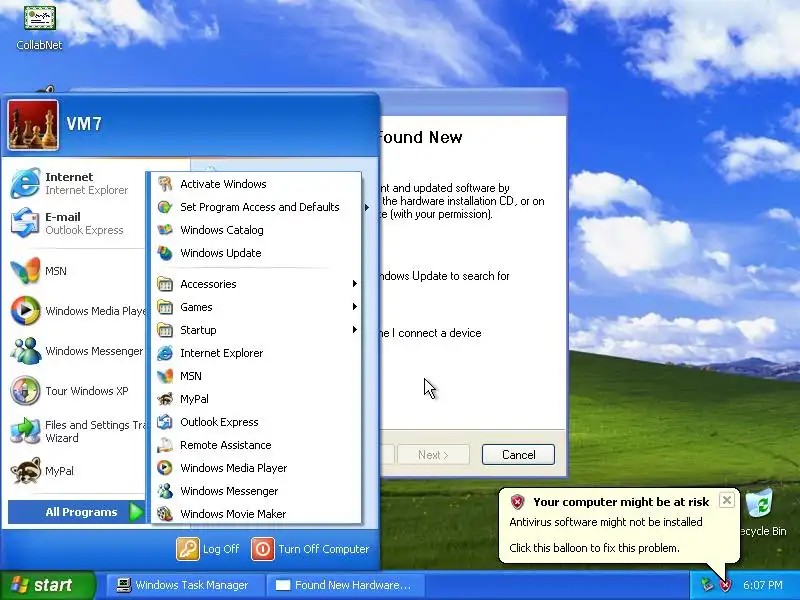This screenshot has height=600, width=800.
Task: Click the Windows Catalog icon
Action: (165, 230)
